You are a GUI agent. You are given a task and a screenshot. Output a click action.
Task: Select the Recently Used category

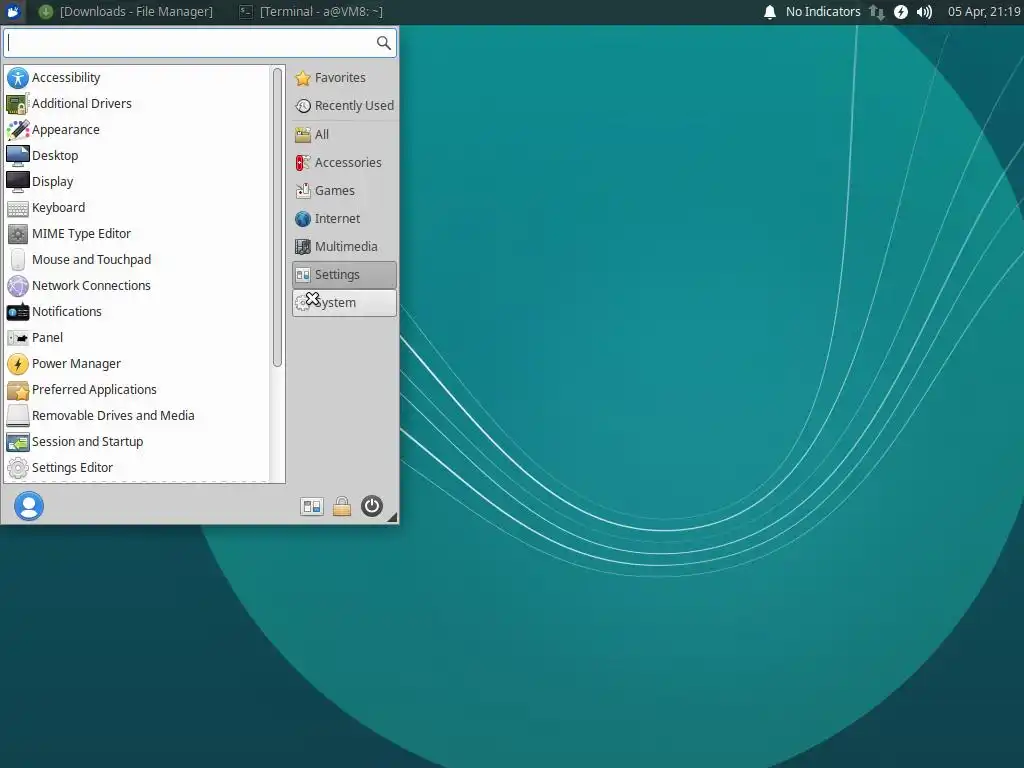344,106
